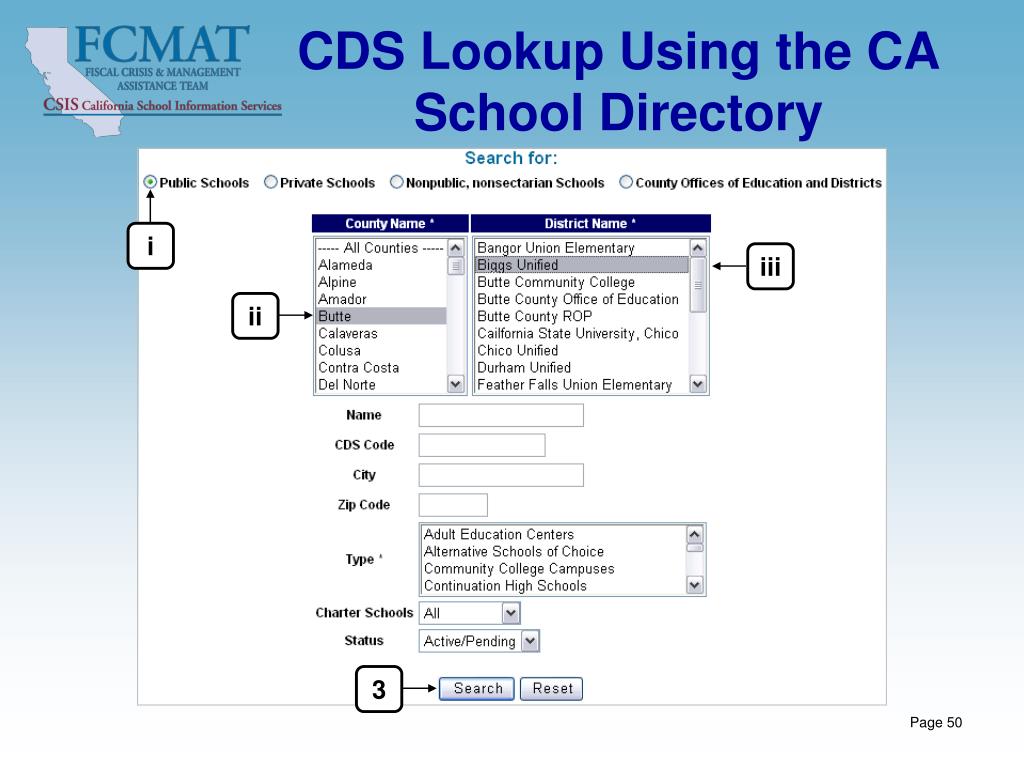Image resolution: width=1024 pixels, height=768 pixels.
Task: Click the County Name scrollbar thumb
Action: pos(456,266)
